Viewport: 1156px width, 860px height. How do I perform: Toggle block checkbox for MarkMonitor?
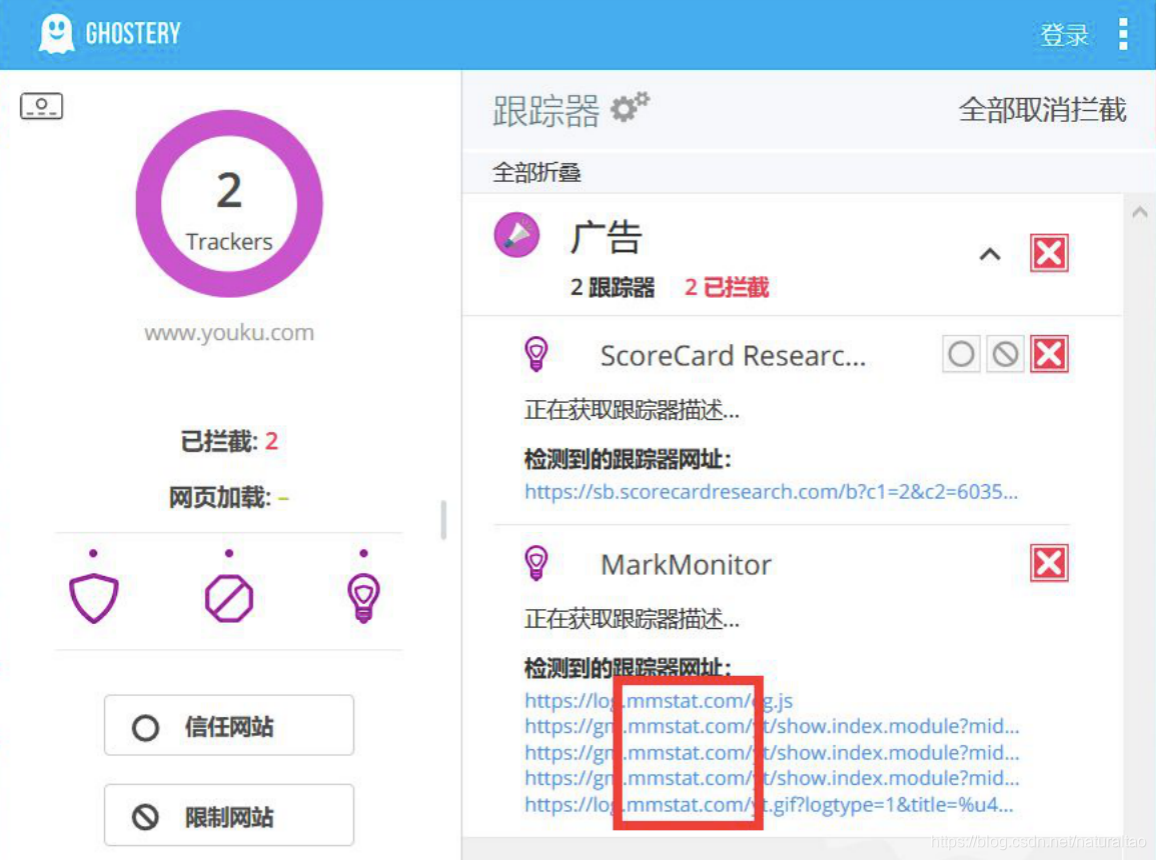pyautogui.click(x=1049, y=564)
